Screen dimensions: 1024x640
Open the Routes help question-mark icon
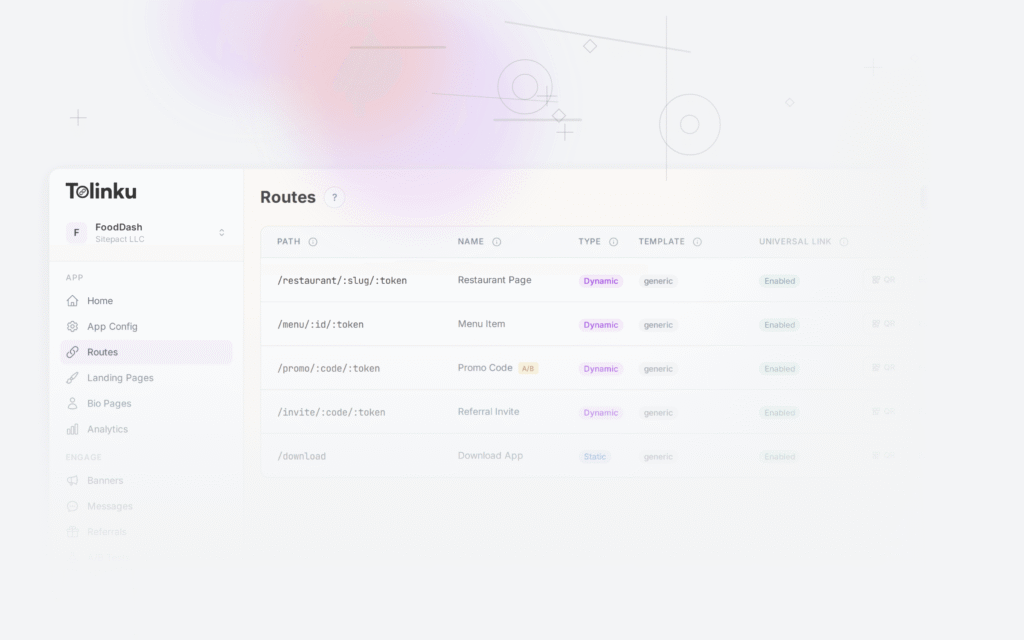click(334, 197)
